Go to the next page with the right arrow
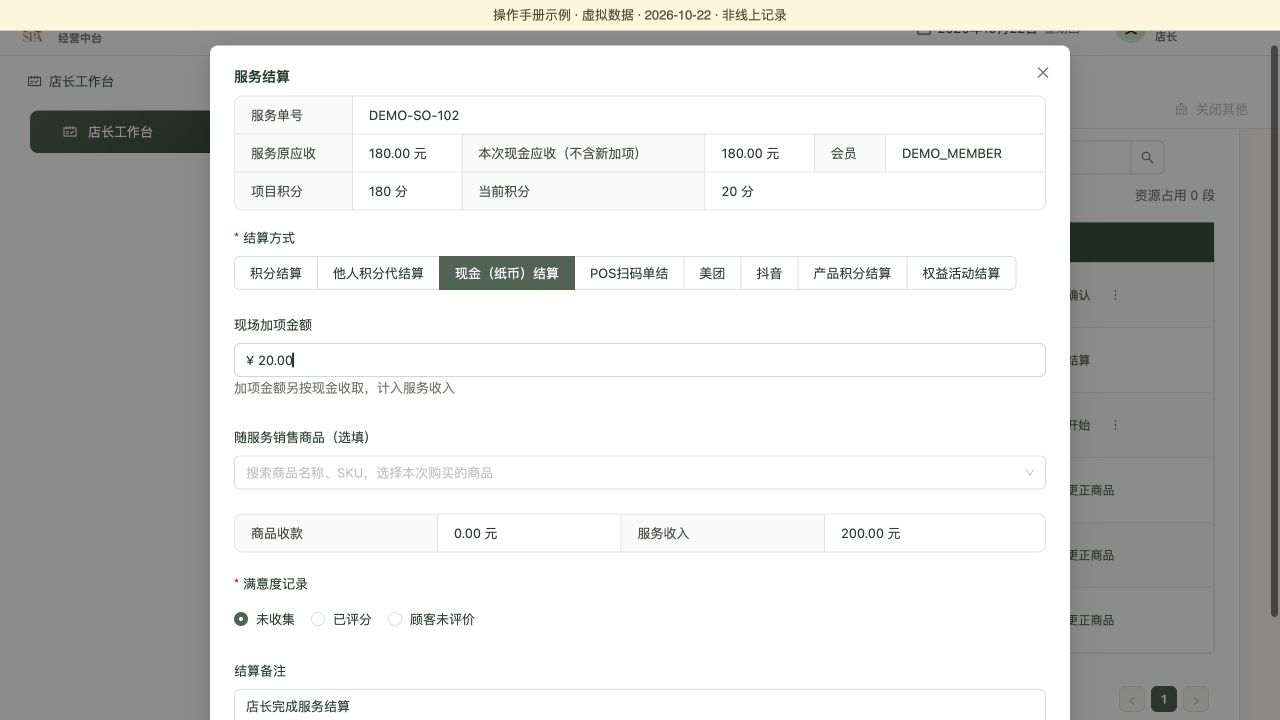Image resolution: width=1280 pixels, height=720 pixels. coord(1196,699)
